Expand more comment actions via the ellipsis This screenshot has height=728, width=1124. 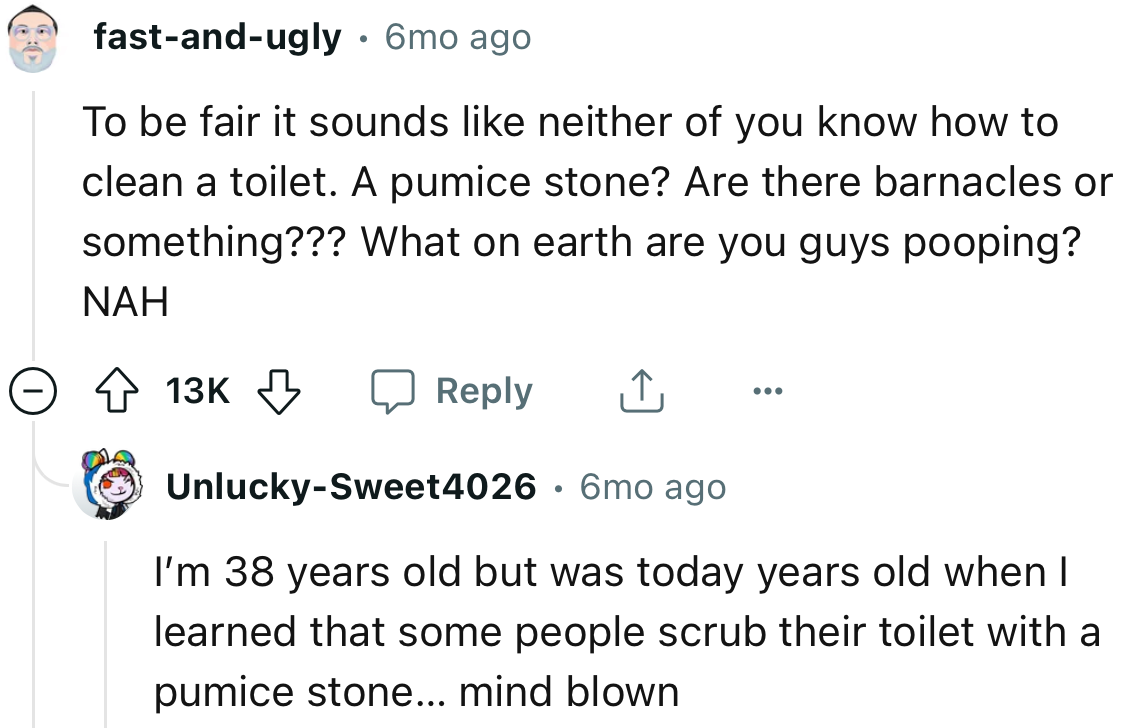pos(767,391)
